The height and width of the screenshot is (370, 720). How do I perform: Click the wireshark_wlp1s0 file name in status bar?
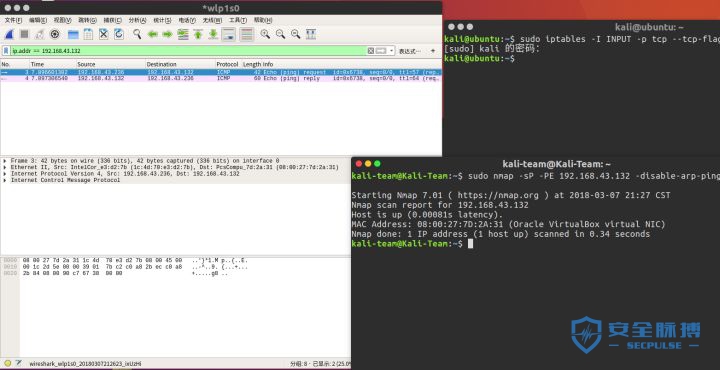(x=85, y=364)
